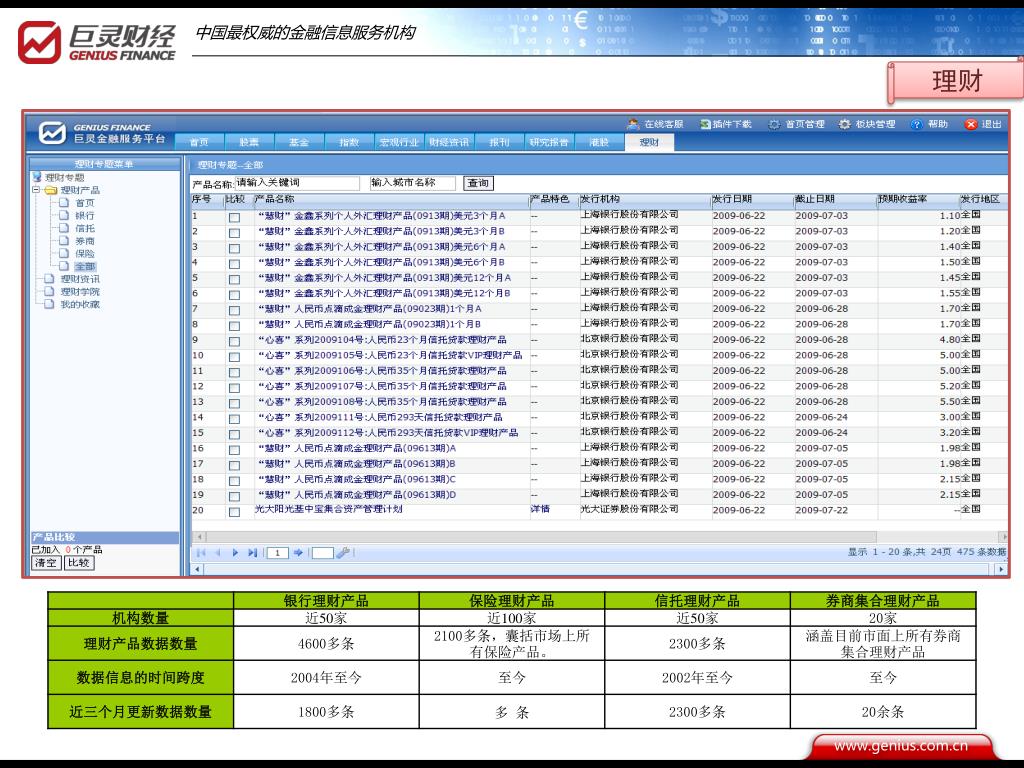The width and height of the screenshot is (1024, 768).
Task: Click the 清空 clear button
Action: (46, 563)
